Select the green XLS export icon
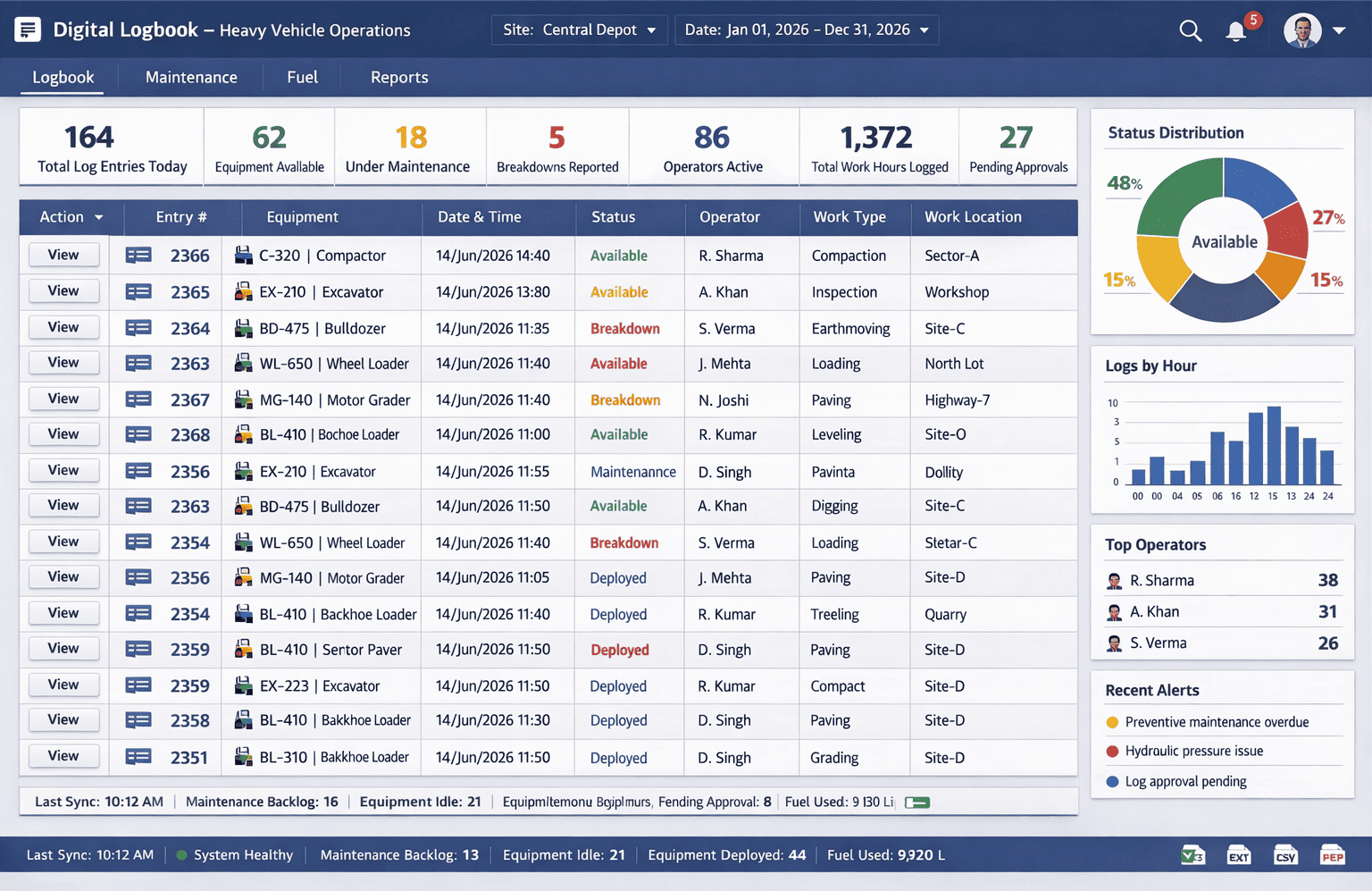 pos(1192,854)
